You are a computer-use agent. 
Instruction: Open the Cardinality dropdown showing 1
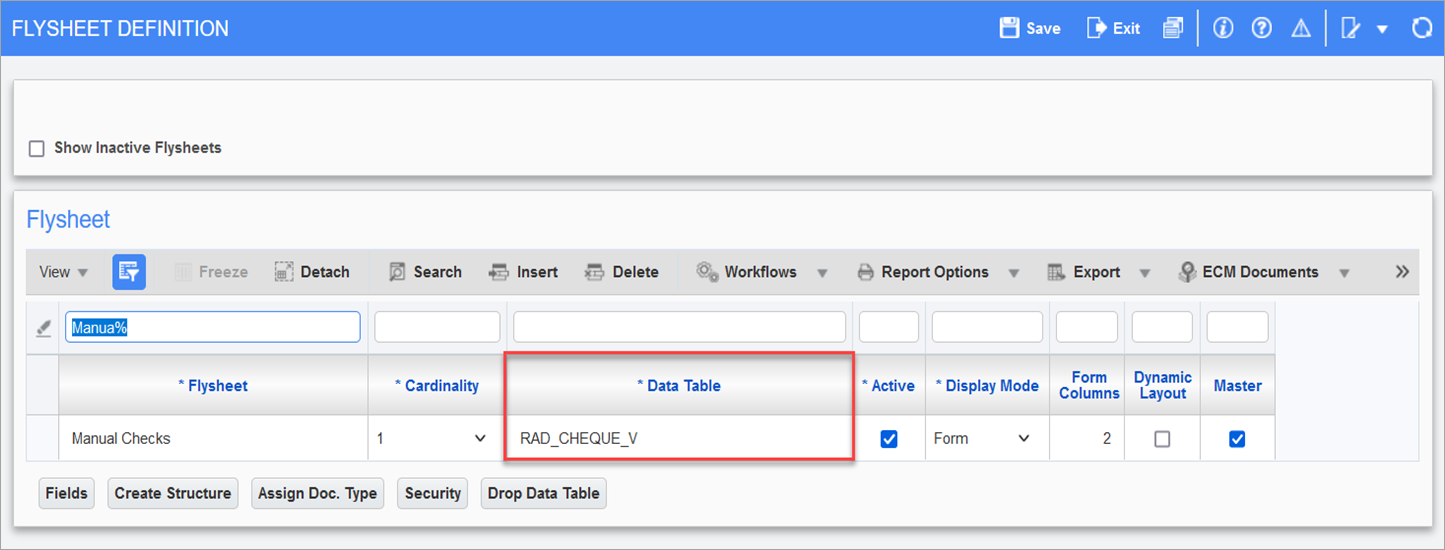coord(432,438)
